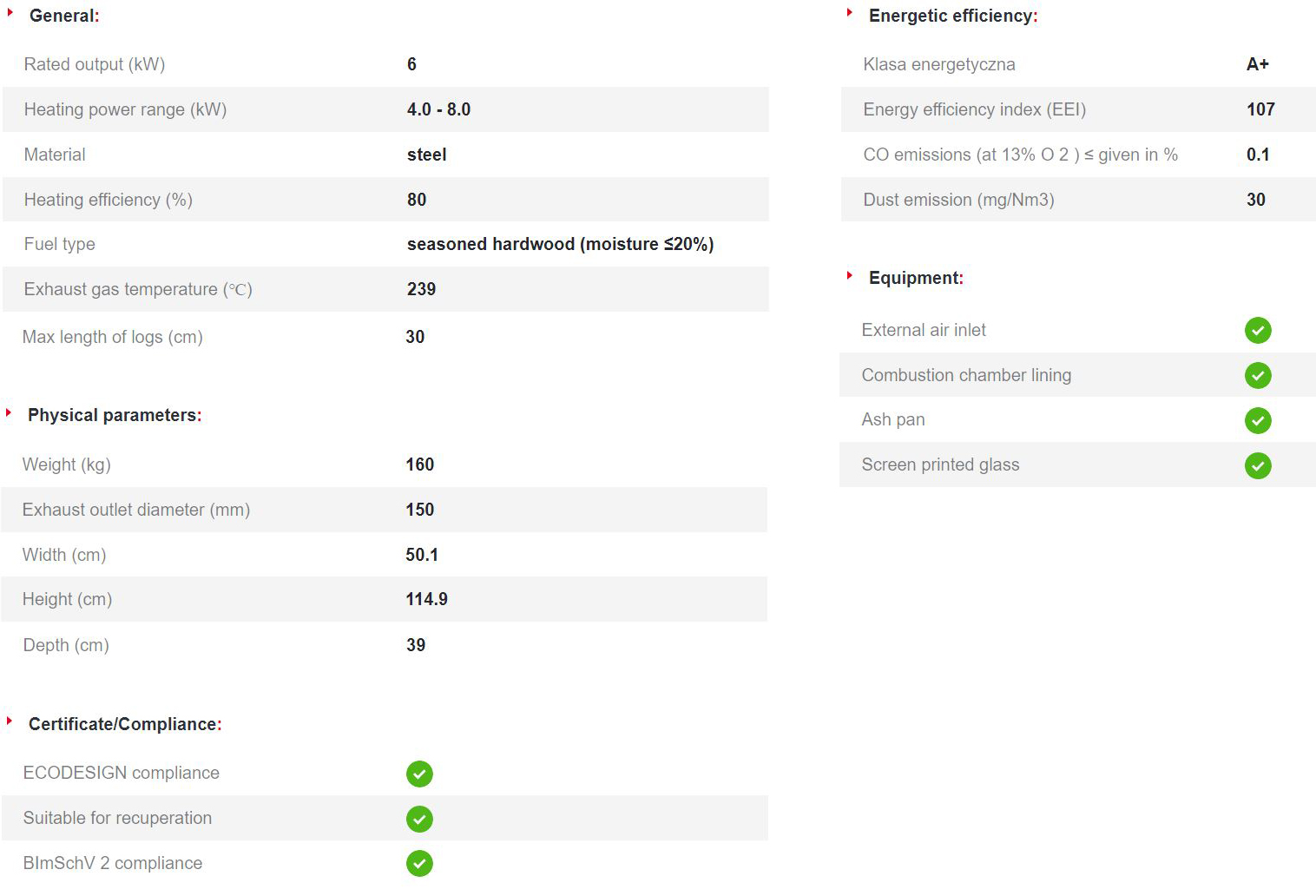Click the Heating power range row
The image size is (1316, 896).
[385, 109]
